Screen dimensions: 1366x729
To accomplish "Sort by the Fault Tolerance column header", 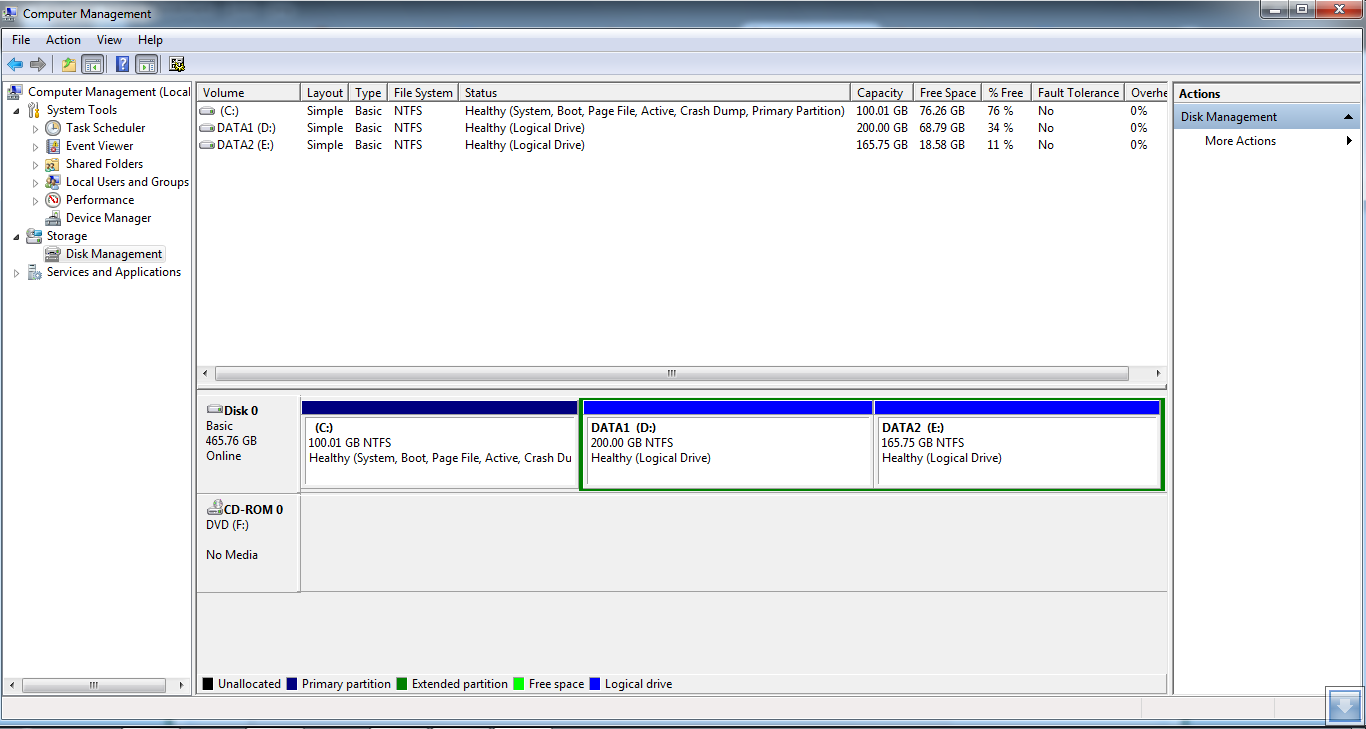I will [1078, 92].
